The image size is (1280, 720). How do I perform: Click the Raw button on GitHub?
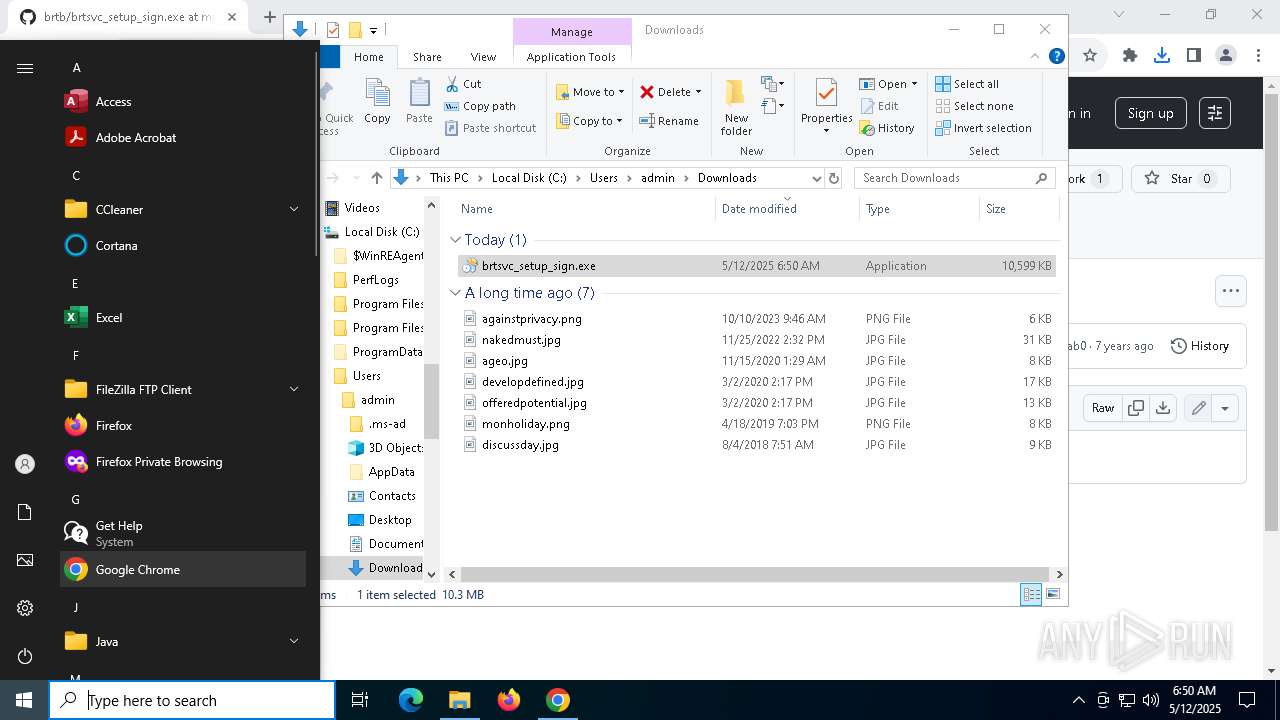pos(1103,408)
